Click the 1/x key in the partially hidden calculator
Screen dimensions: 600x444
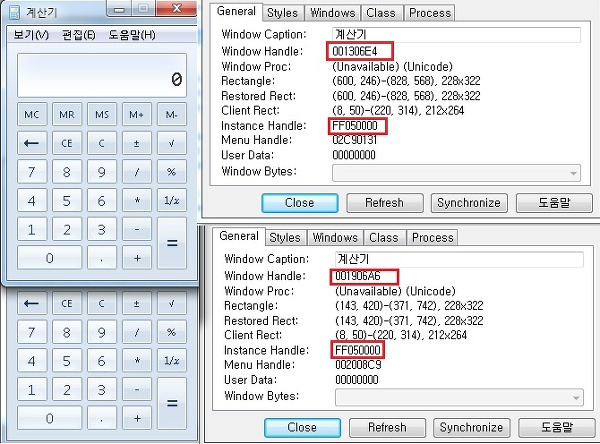pyautogui.click(x=171, y=361)
